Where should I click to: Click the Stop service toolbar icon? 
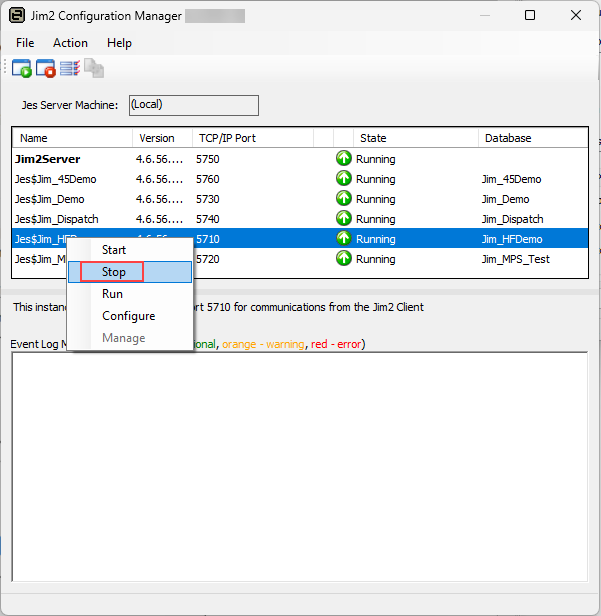[x=46, y=68]
